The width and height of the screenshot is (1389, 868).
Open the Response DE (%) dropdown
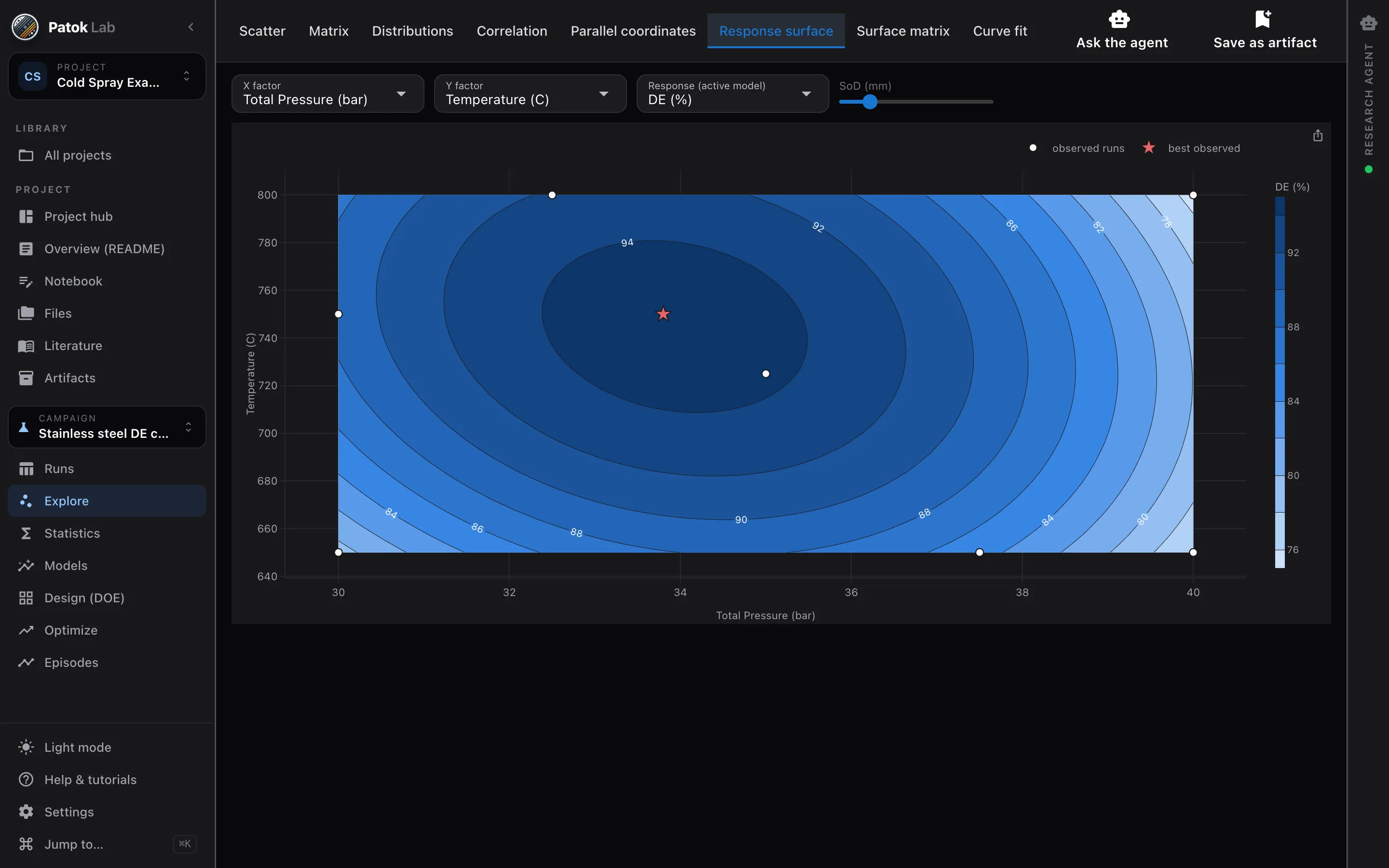[733, 94]
